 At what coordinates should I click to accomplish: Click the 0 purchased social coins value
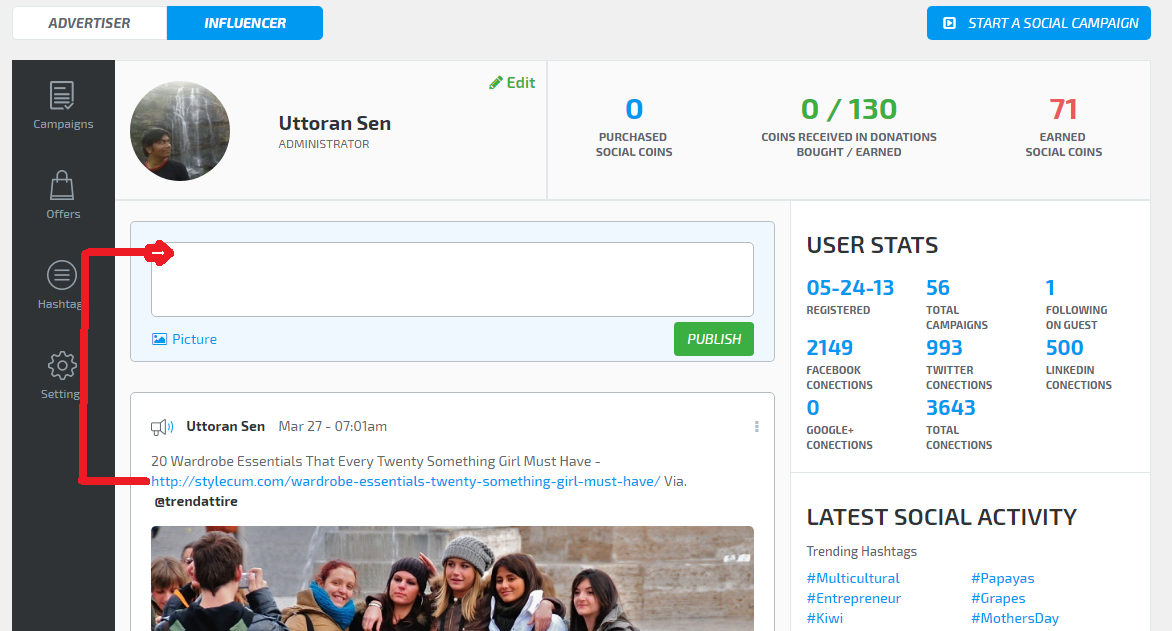click(x=634, y=109)
